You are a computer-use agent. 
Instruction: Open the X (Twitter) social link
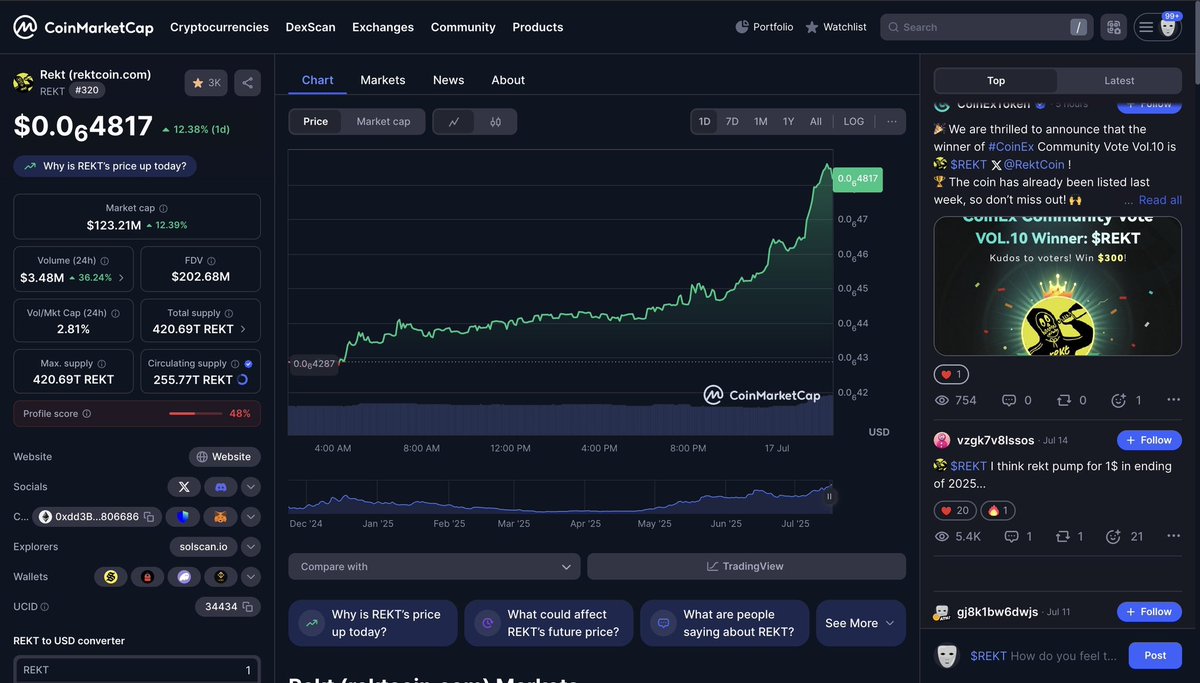click(x=183, y=487)
